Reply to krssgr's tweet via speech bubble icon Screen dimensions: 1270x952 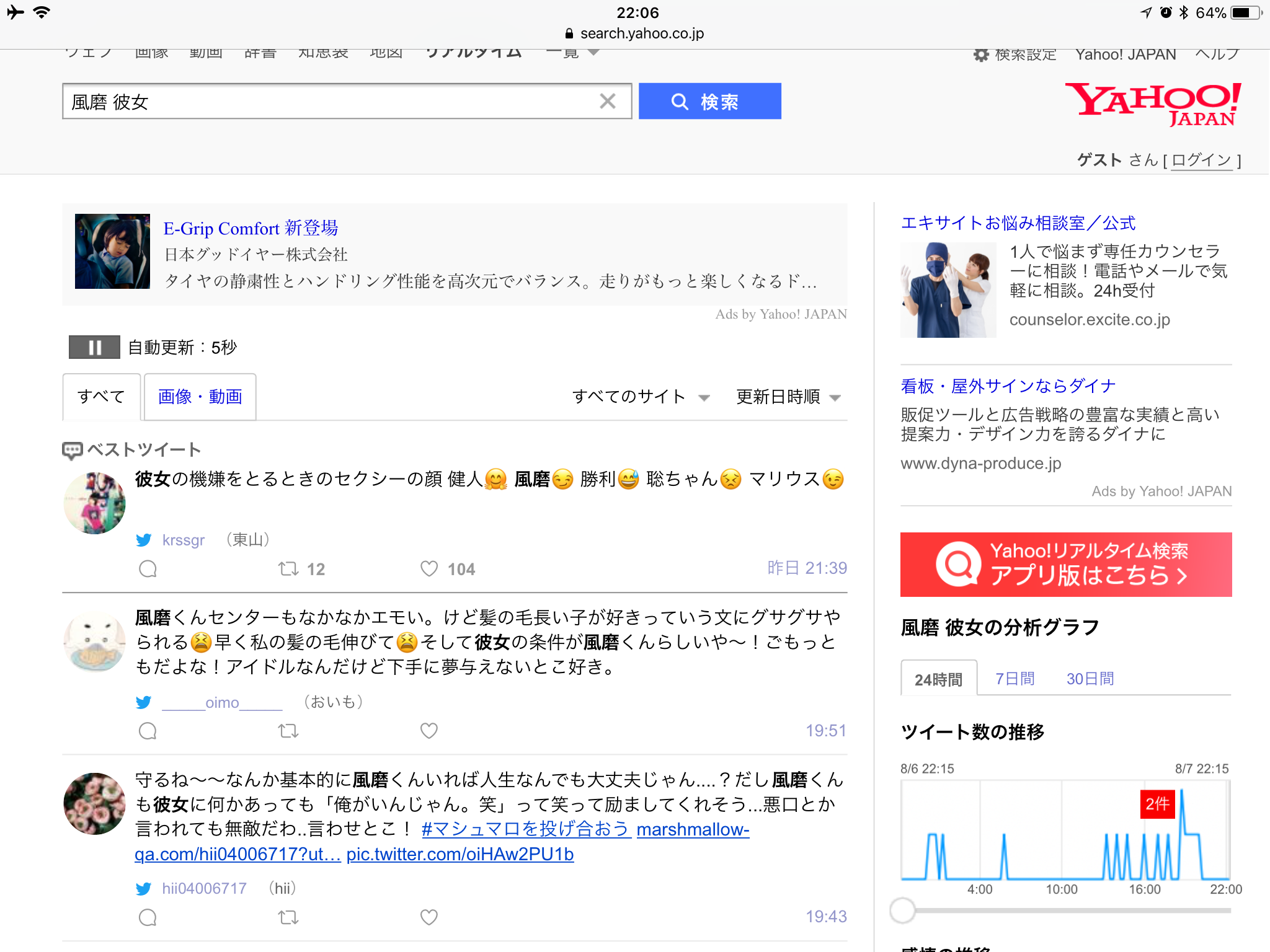pos(148,569)
